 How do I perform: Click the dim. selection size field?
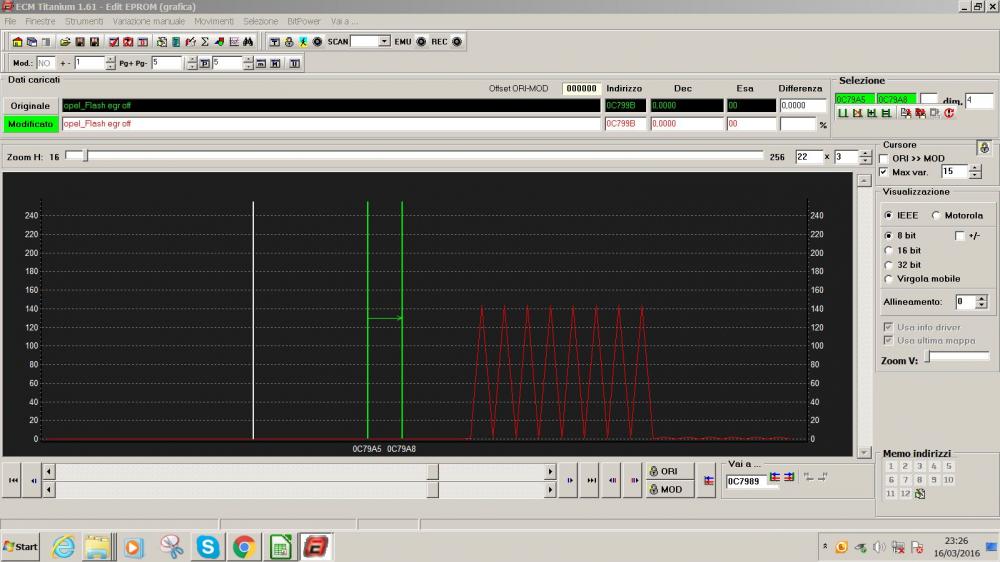pyautogui.click(x=979, y=100)
